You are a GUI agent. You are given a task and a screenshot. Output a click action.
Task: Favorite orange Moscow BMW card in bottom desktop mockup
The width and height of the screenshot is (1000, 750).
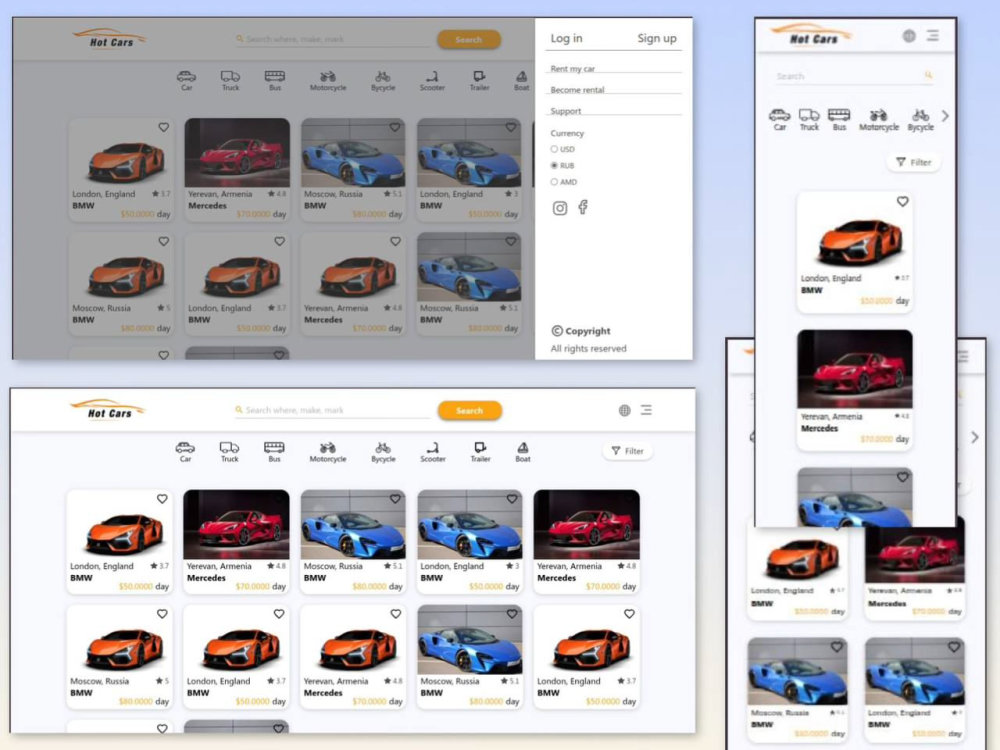tap(162, 614)
